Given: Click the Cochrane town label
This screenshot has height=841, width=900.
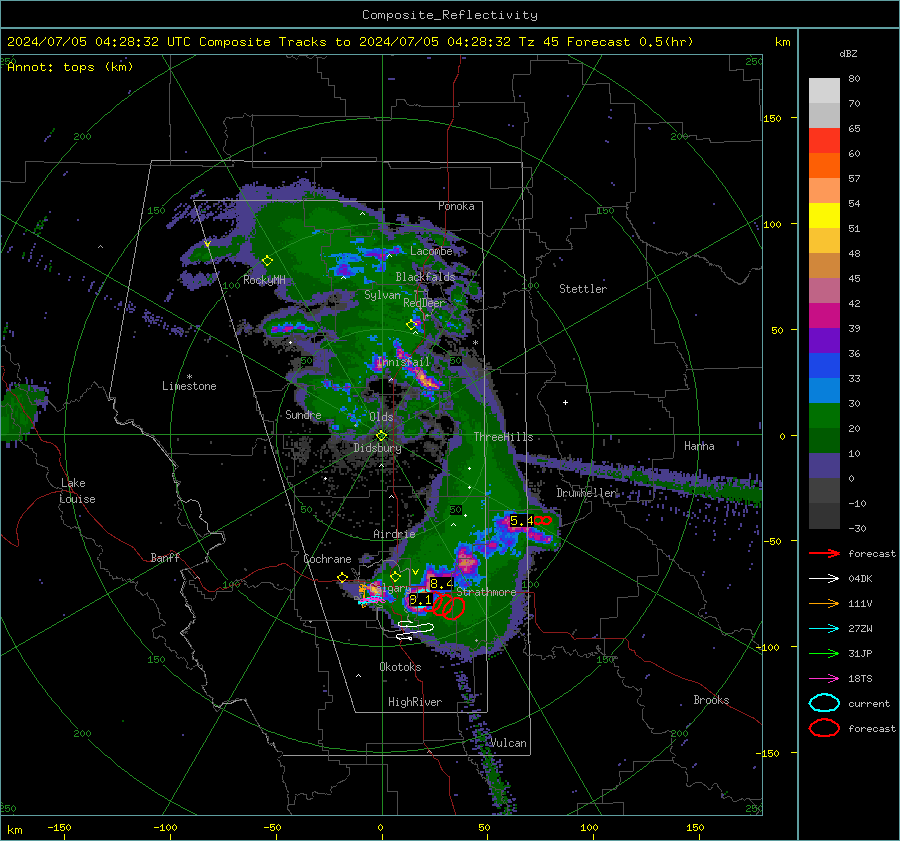Looking at the screenshot, I should pos(327,559).
